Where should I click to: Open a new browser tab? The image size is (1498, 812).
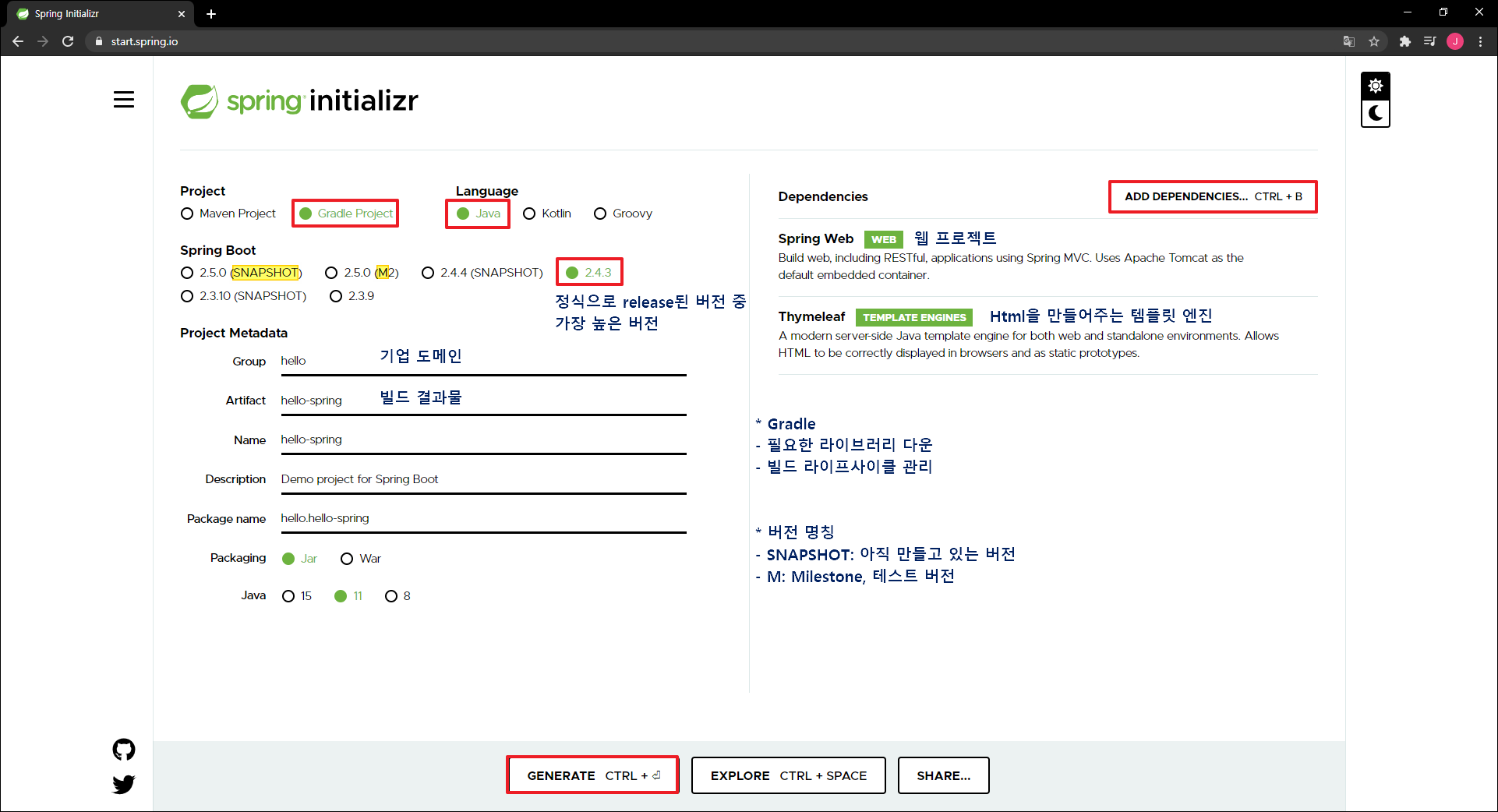[211, 14]
